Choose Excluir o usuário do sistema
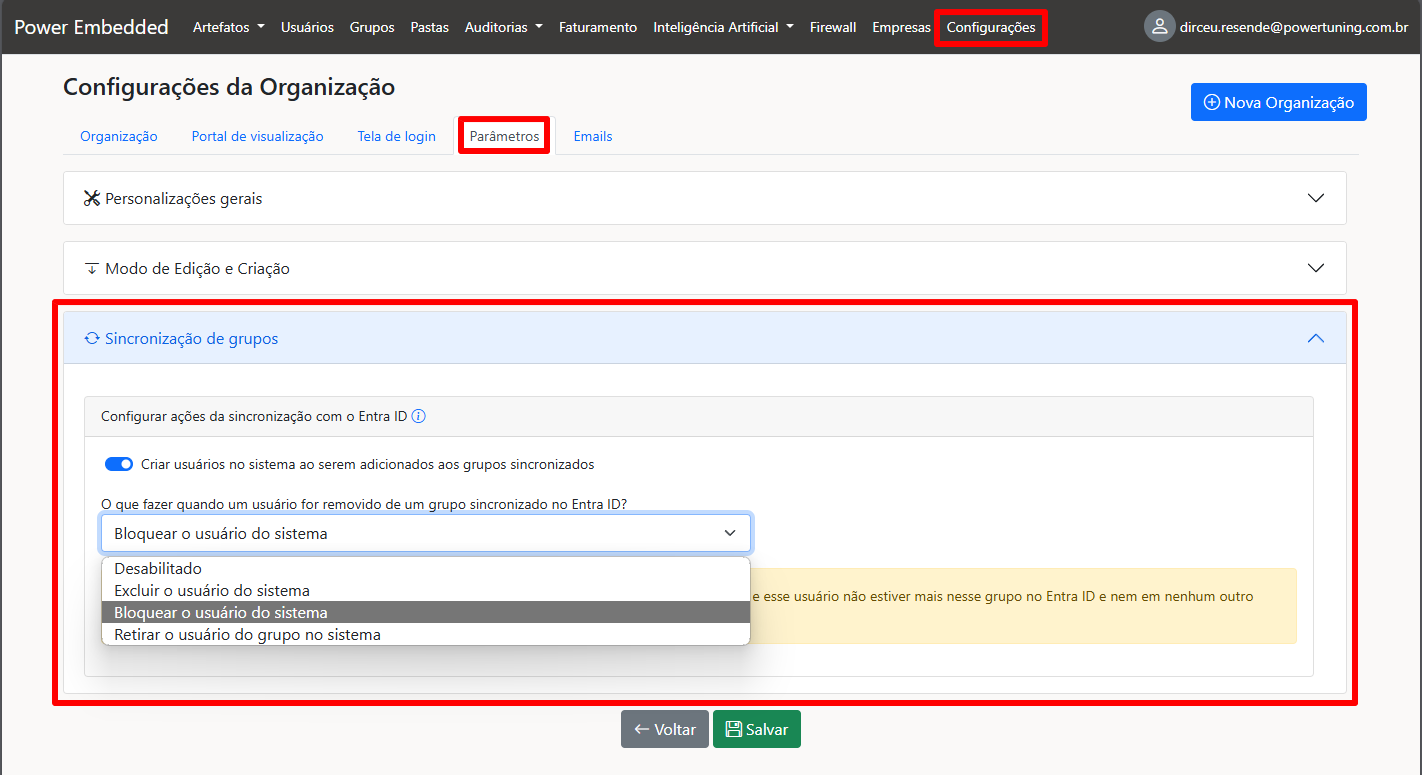The image size is (1422, 775). coord(212,590)
